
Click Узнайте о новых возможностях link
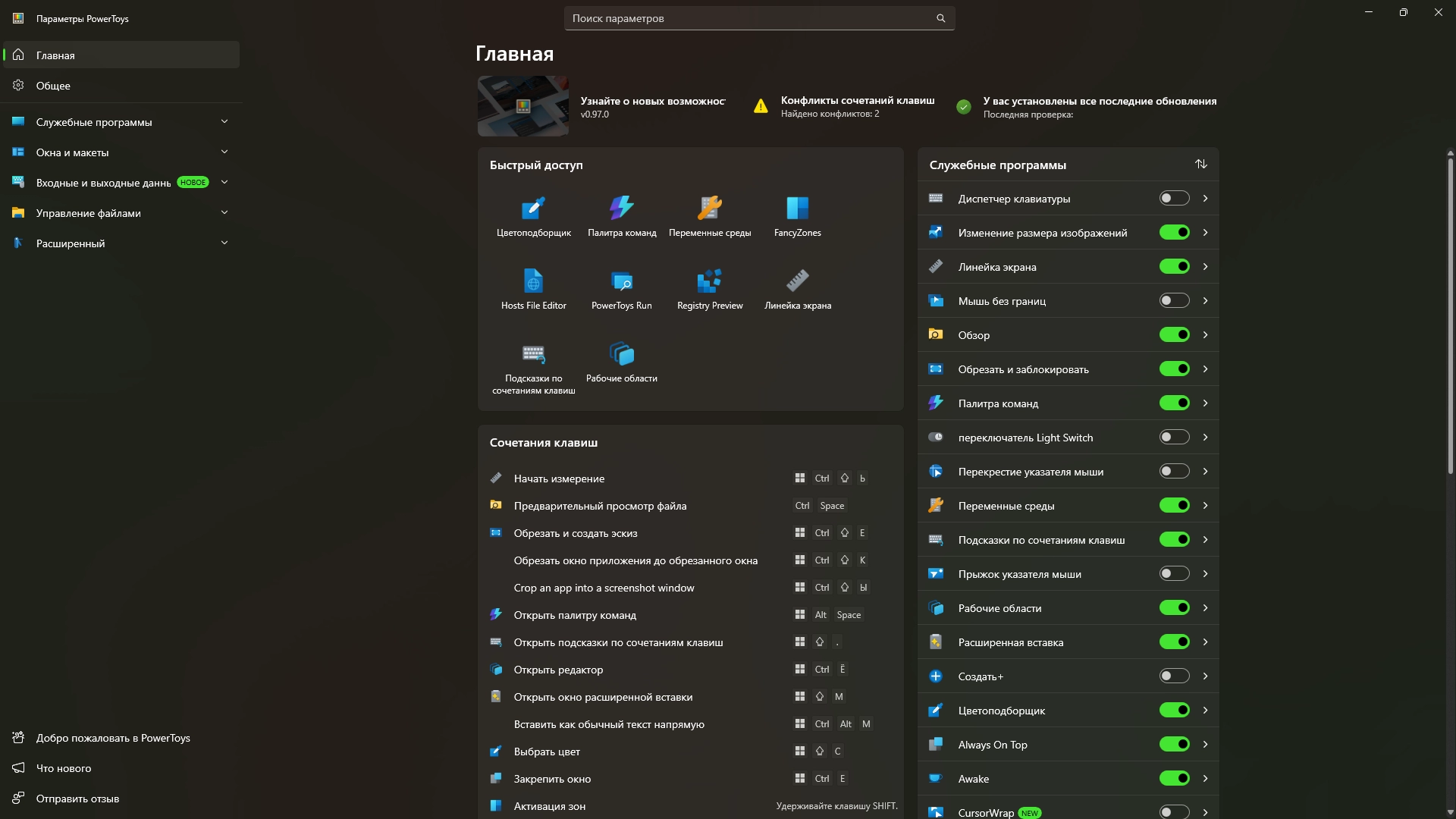click(652, 101)
